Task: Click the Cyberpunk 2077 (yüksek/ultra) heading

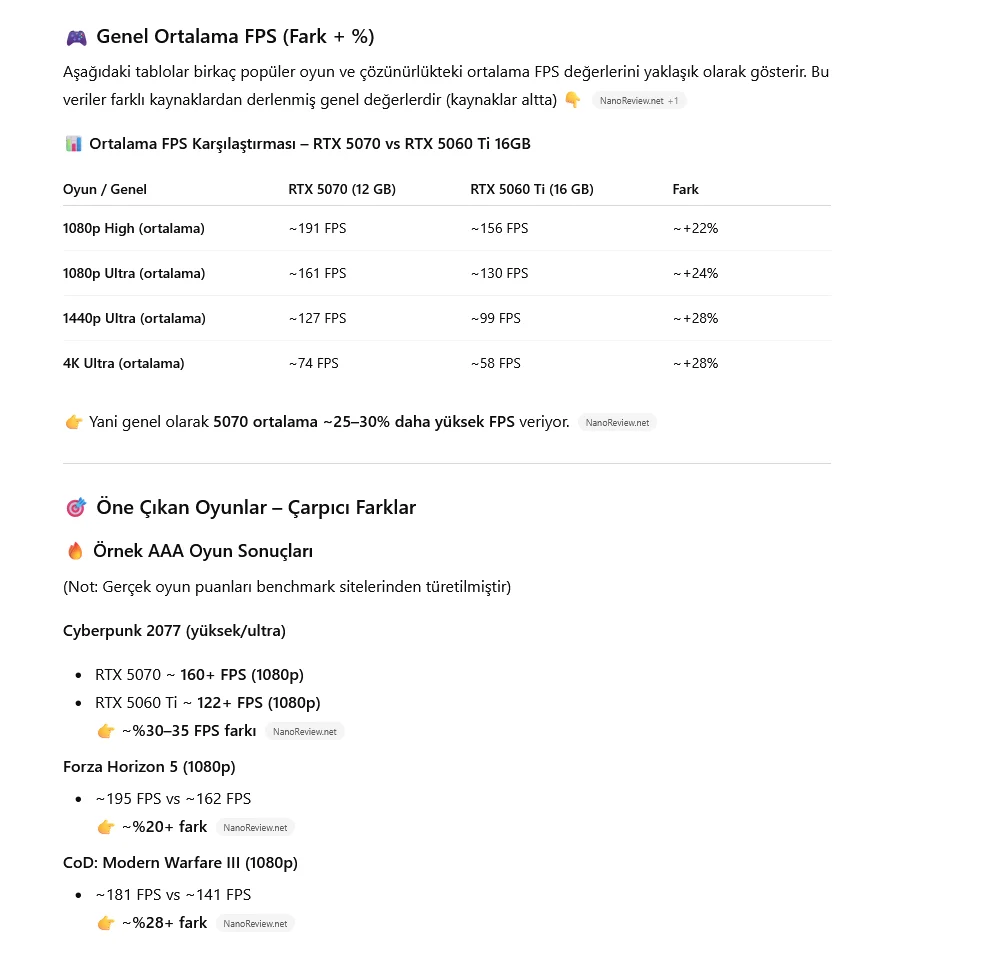Action: click(174, 631)
